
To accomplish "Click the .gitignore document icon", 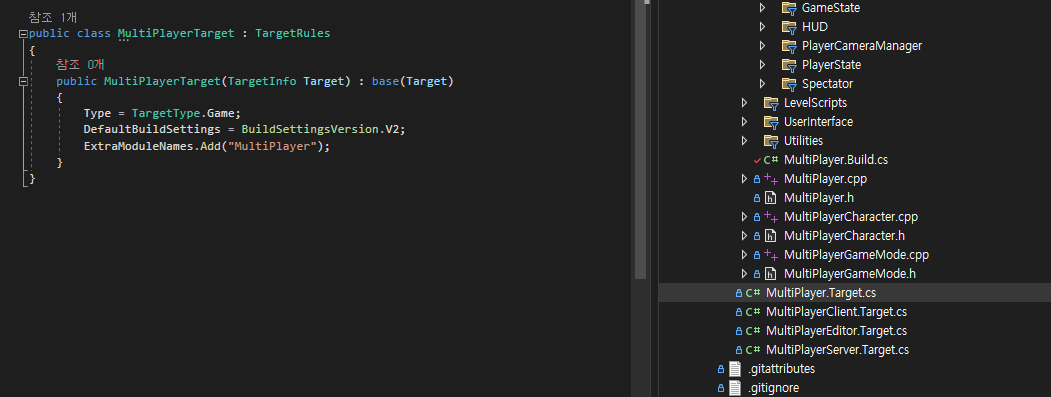I will [735, 388].
